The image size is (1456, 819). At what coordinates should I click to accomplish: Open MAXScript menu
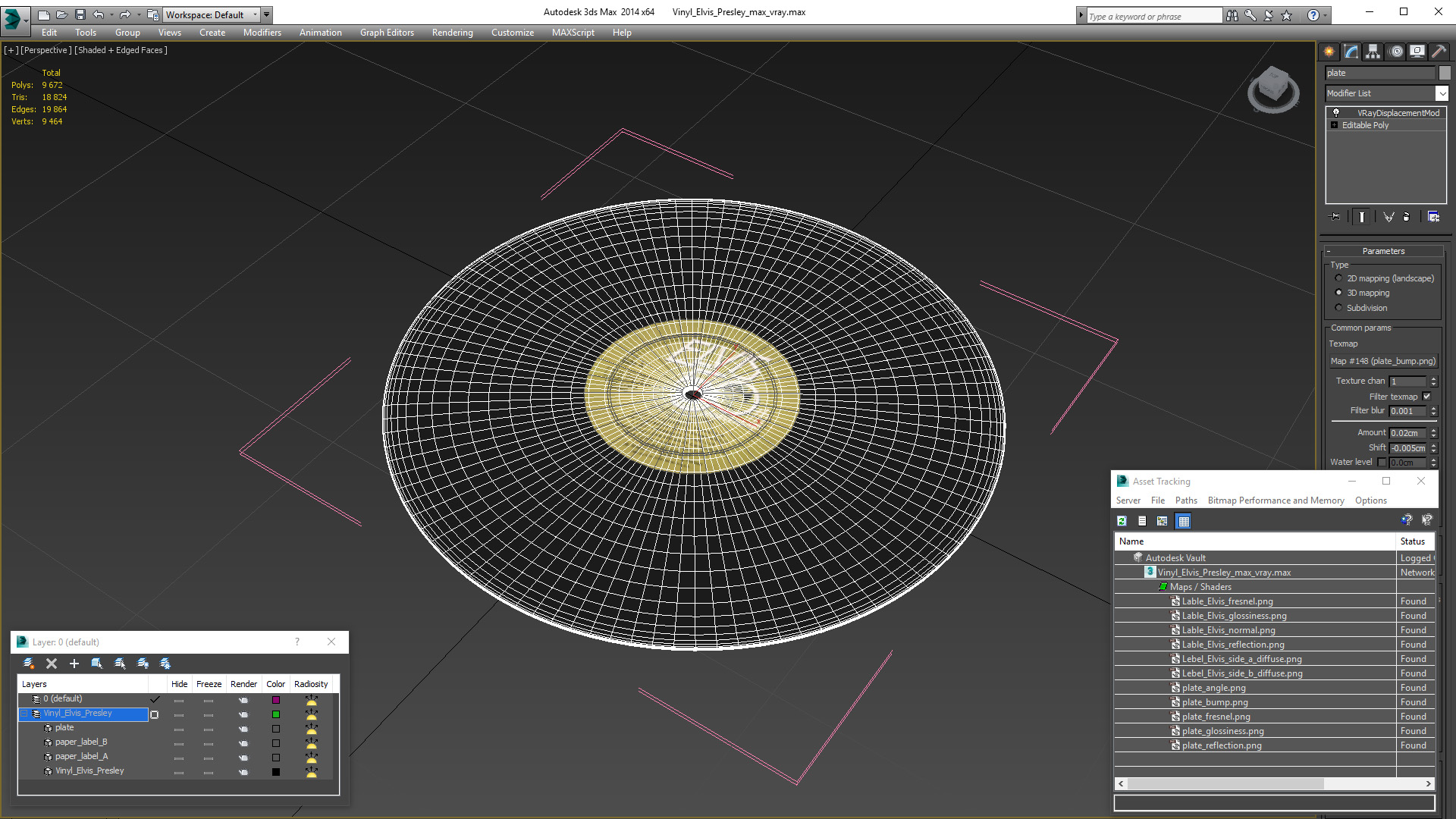point(573,33)
